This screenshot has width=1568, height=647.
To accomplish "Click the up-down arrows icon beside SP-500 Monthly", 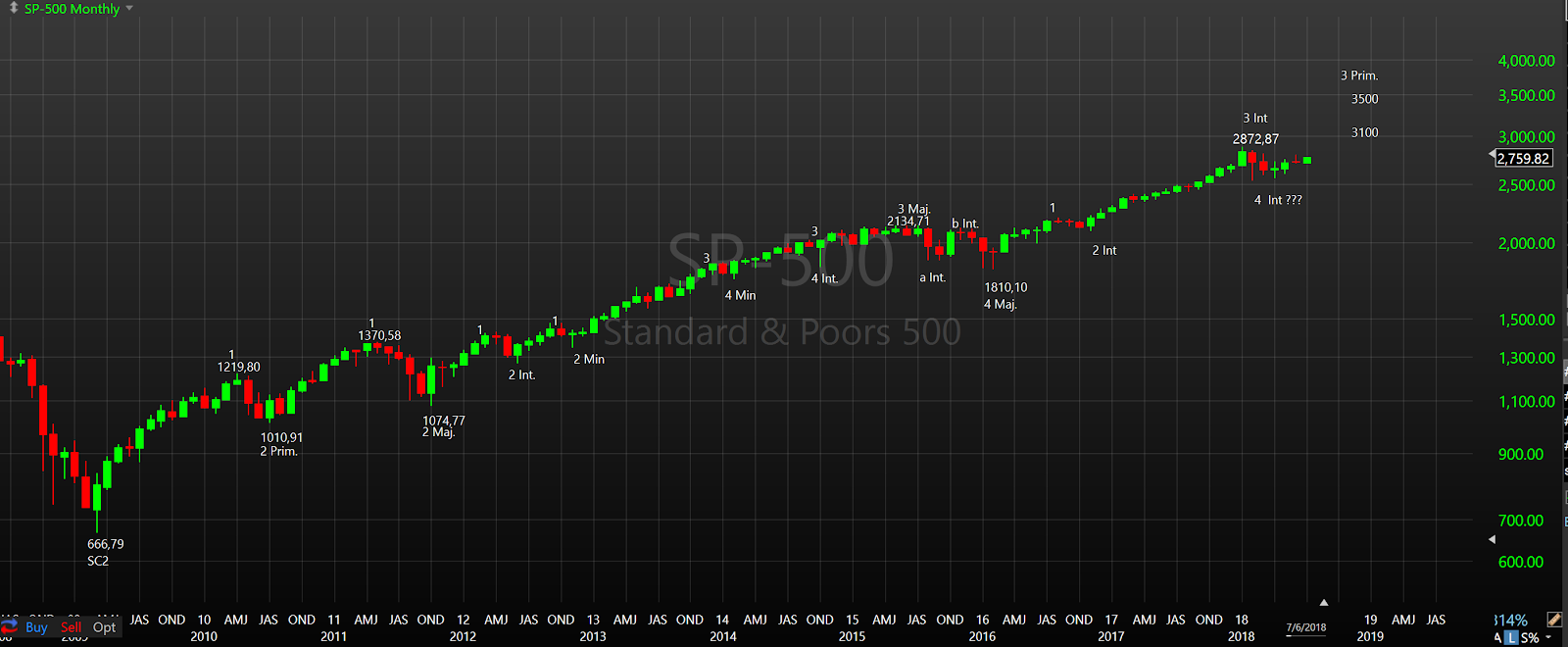I will coord(14,8).
